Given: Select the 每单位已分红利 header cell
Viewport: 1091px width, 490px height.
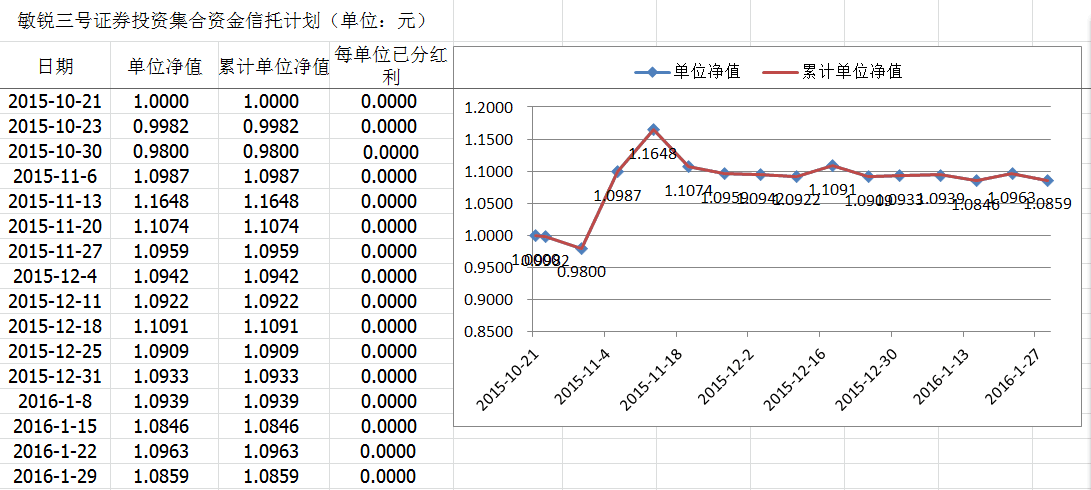Looking at the screenshot, I should 390,66.
